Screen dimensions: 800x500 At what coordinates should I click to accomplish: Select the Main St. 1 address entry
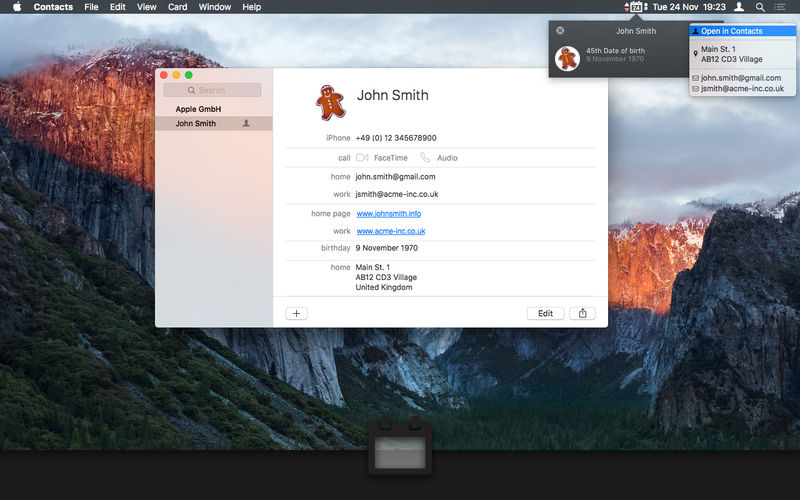(x=742, y=54)
